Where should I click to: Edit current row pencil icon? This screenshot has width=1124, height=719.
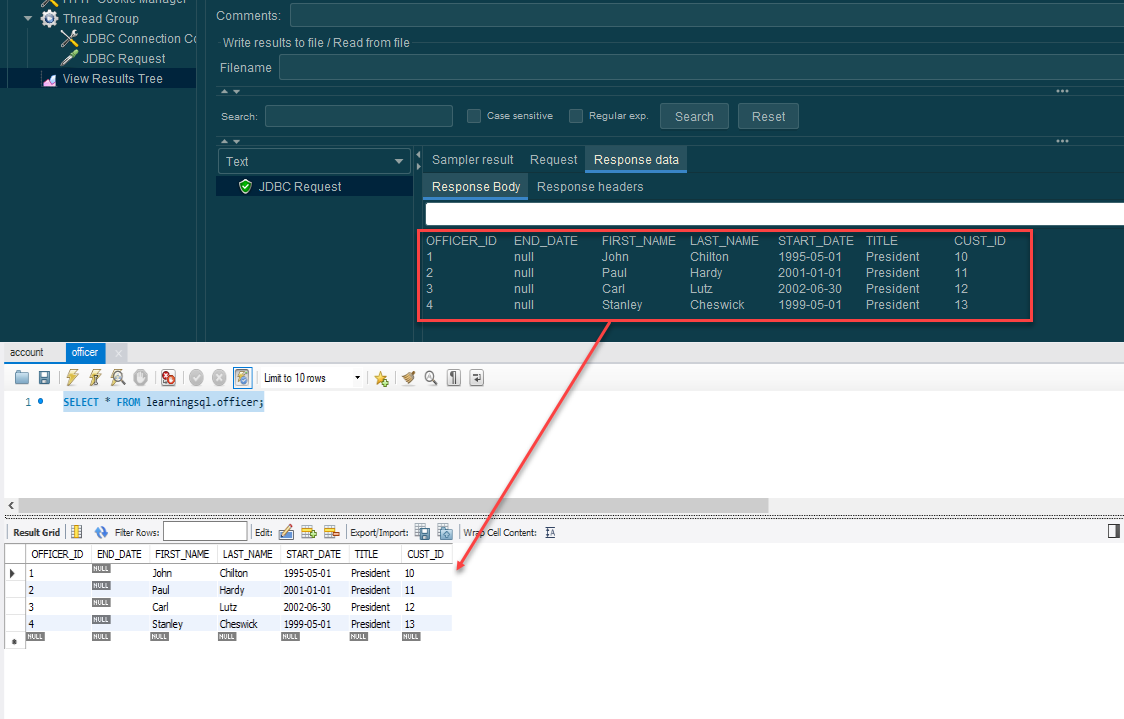point(286,532)
